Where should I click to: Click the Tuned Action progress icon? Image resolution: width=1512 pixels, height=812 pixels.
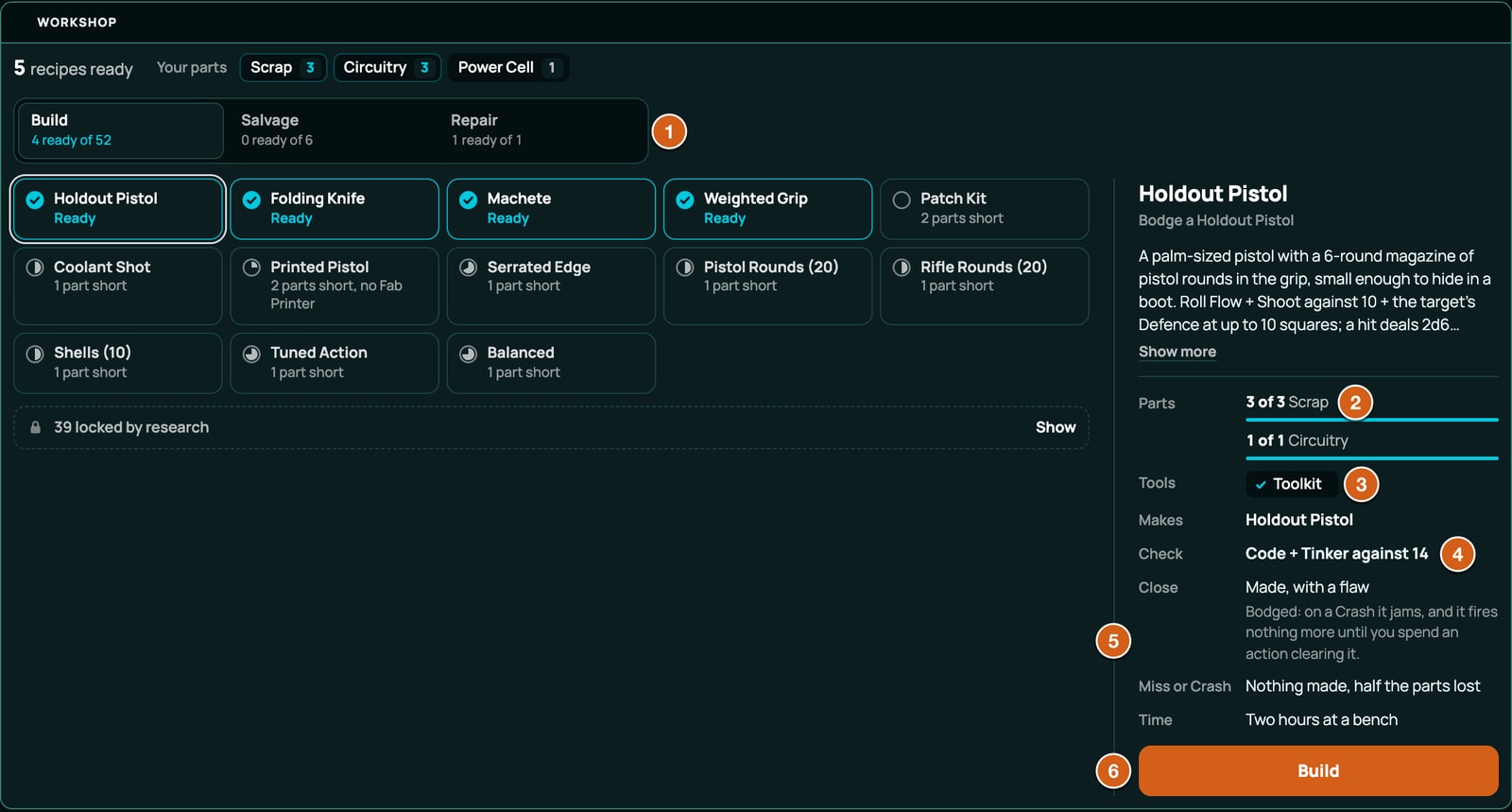click(251, 354)
